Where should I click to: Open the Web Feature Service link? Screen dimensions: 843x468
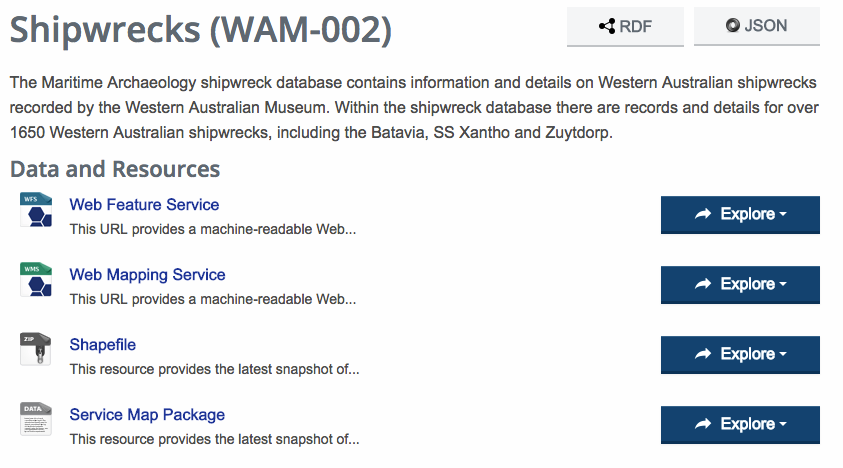[144, 204]
